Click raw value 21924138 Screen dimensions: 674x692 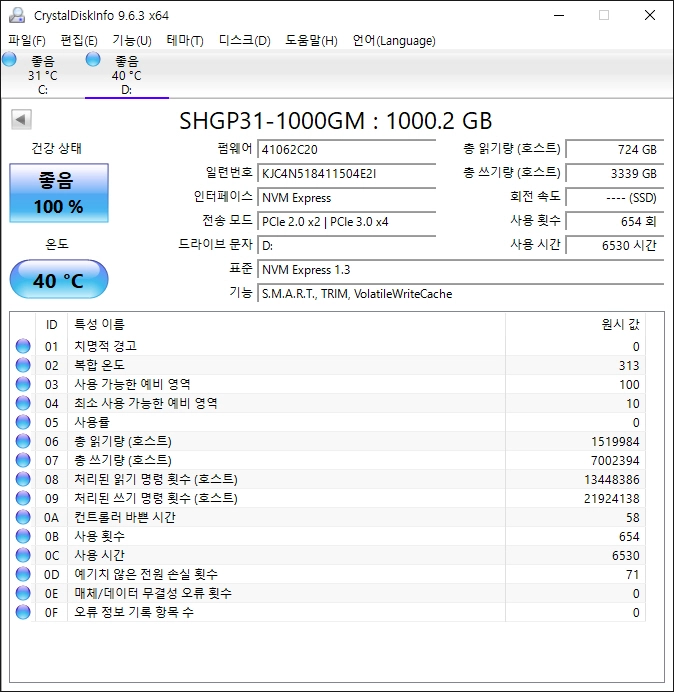pos(612,499)
